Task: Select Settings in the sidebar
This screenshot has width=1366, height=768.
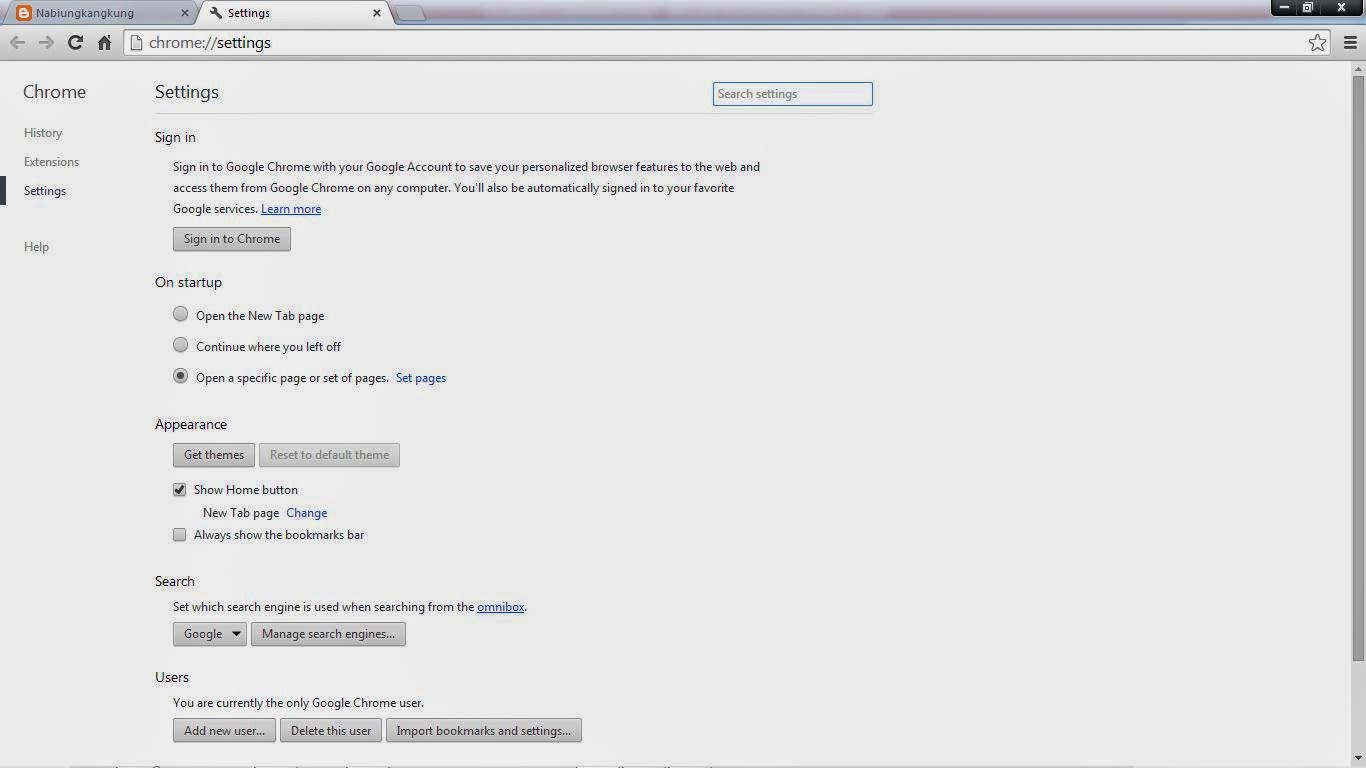Action: [x=45, y=191]
